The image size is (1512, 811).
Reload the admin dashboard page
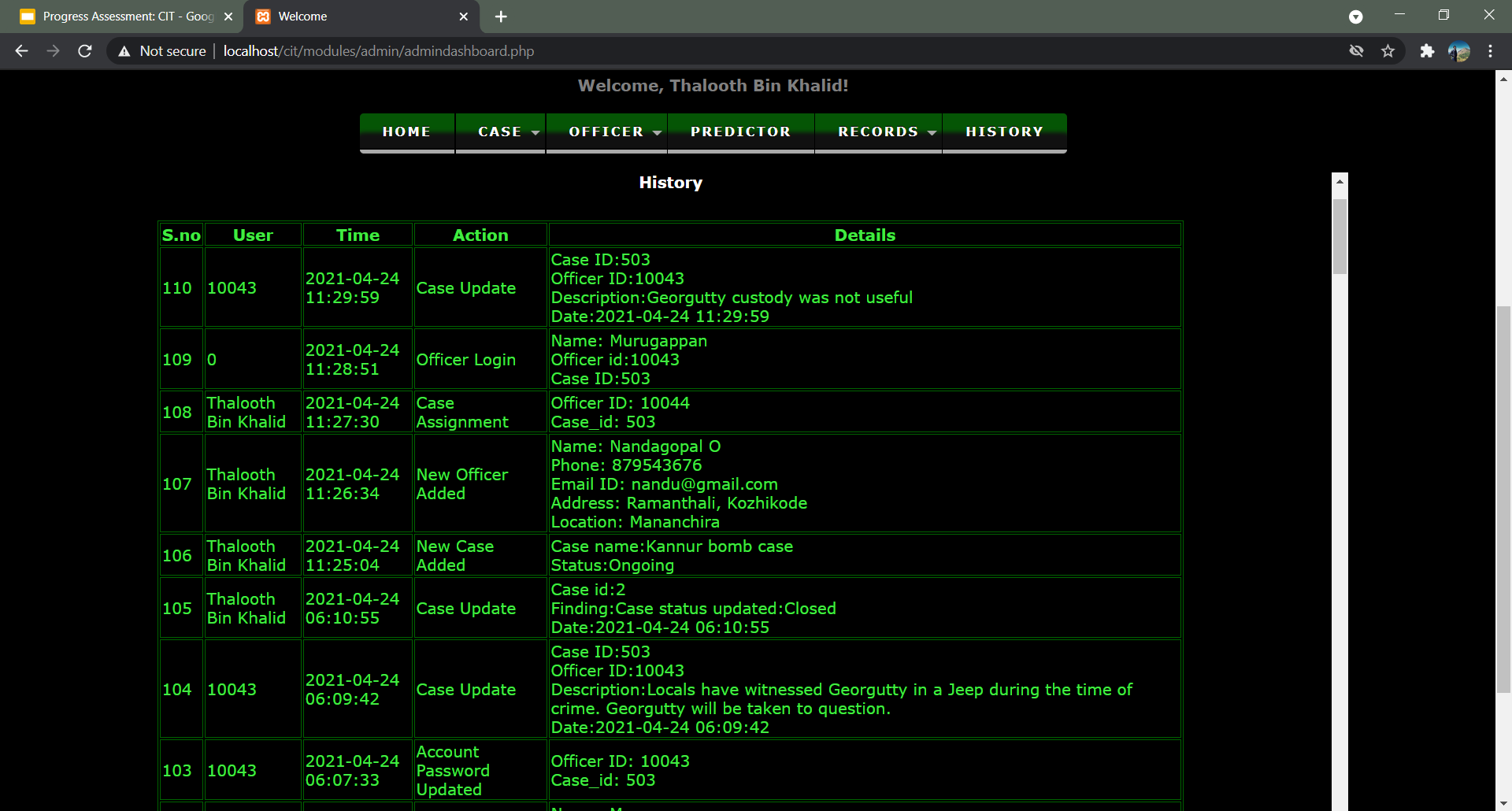[84, 50]
